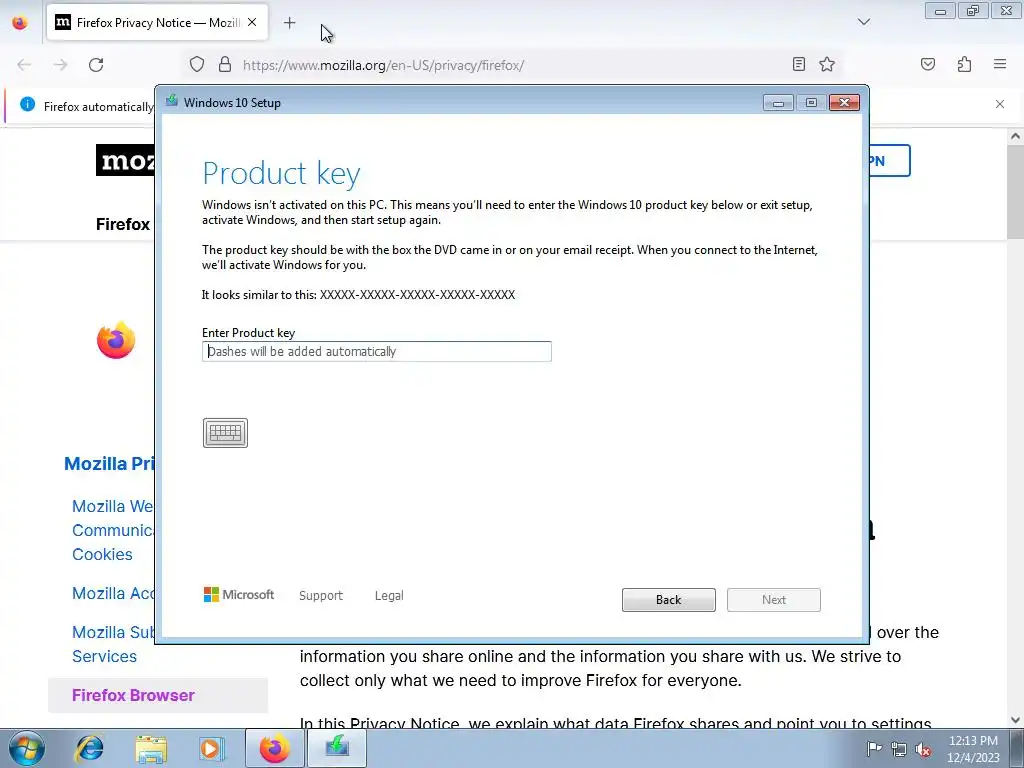Minimize the Windows 10 Setup window
1024x768 pixels.
click(778, 103)
